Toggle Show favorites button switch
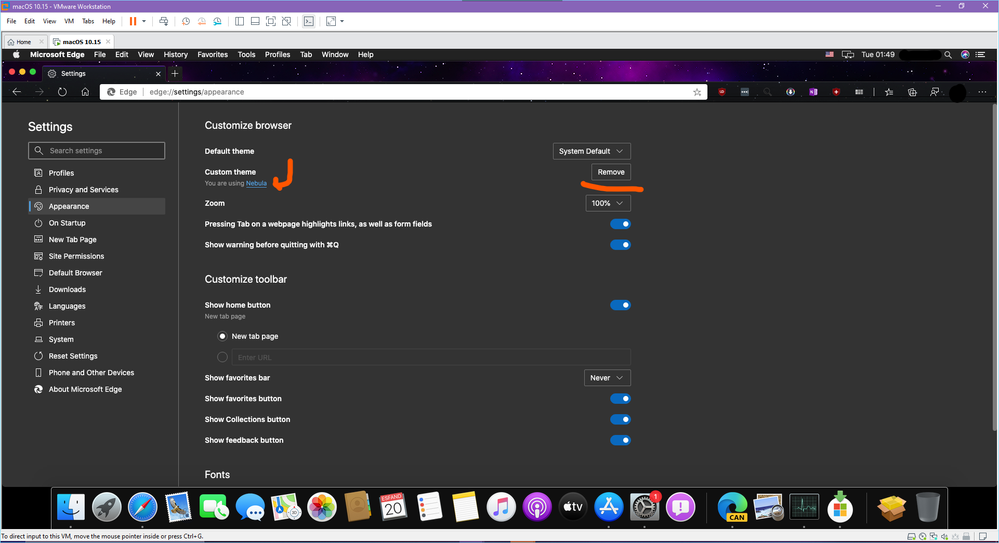 click(x=620, y=399)
